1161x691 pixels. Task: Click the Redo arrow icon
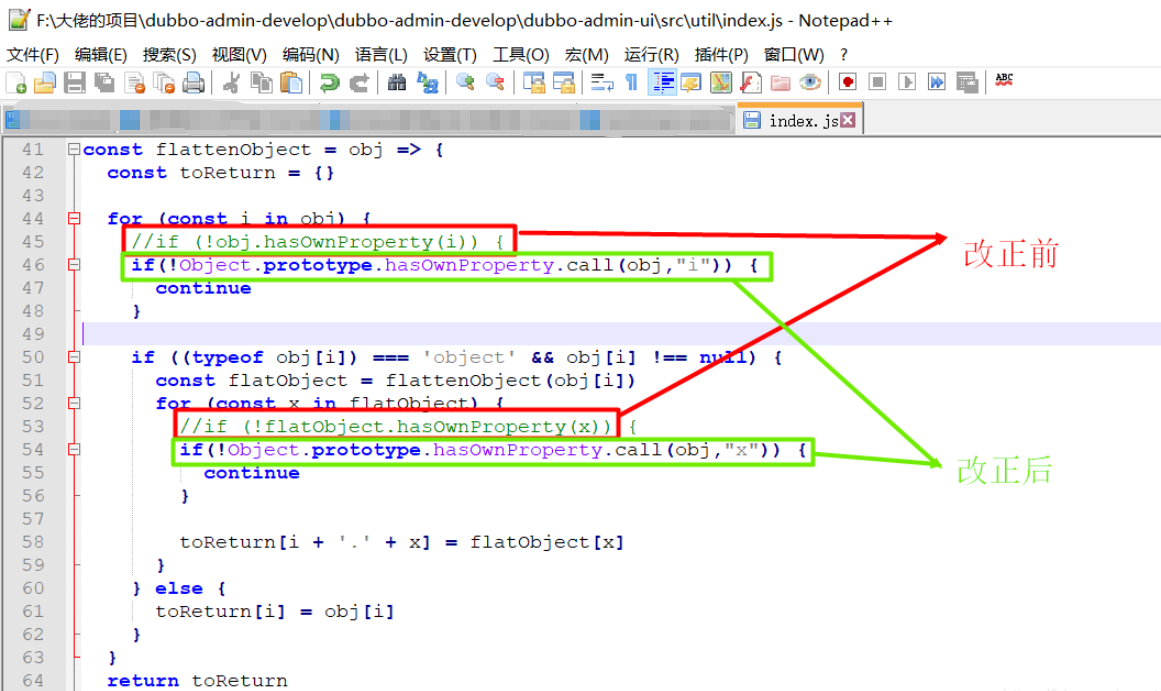coord(359,82)
